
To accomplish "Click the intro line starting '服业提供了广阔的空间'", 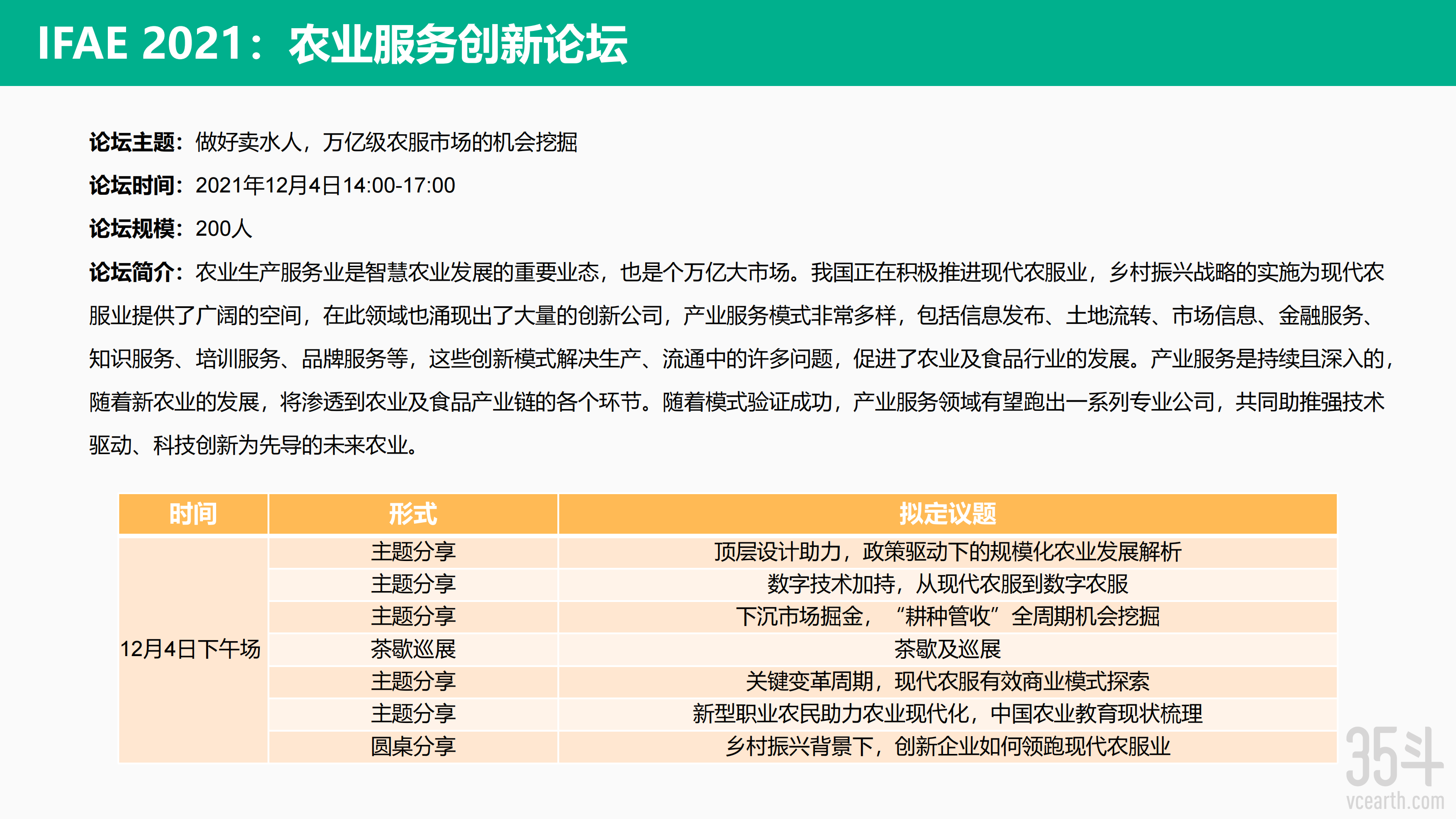I will pyautogui.click(x=732, y=315).
